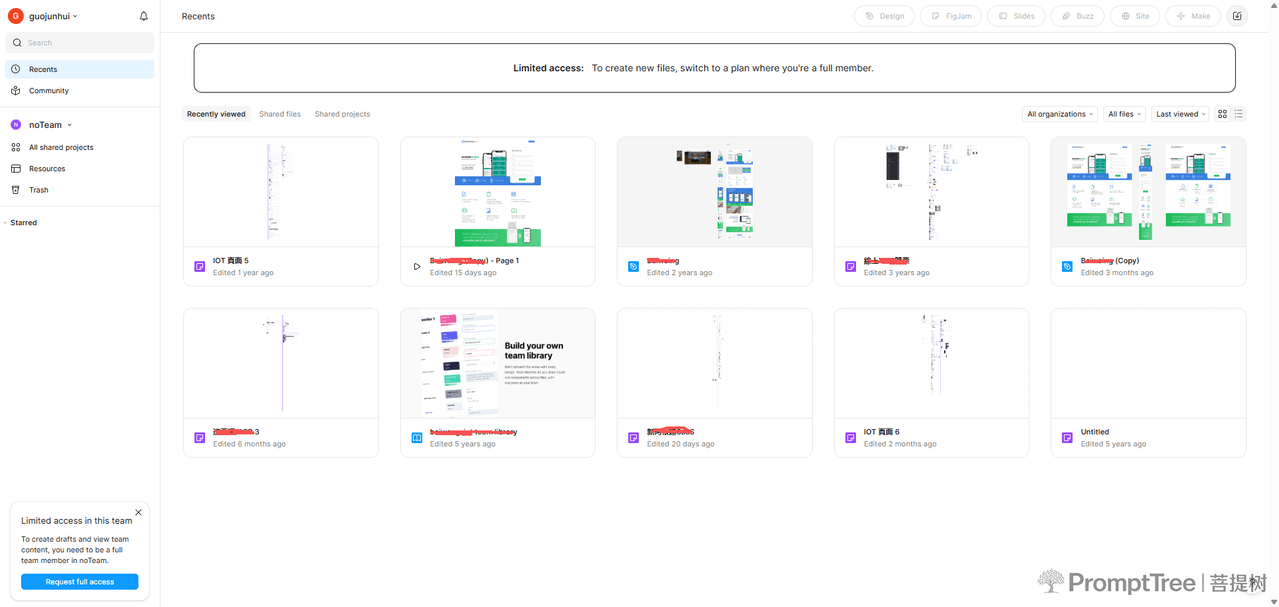Expand the All organizations dropdown

(1059, 114)
